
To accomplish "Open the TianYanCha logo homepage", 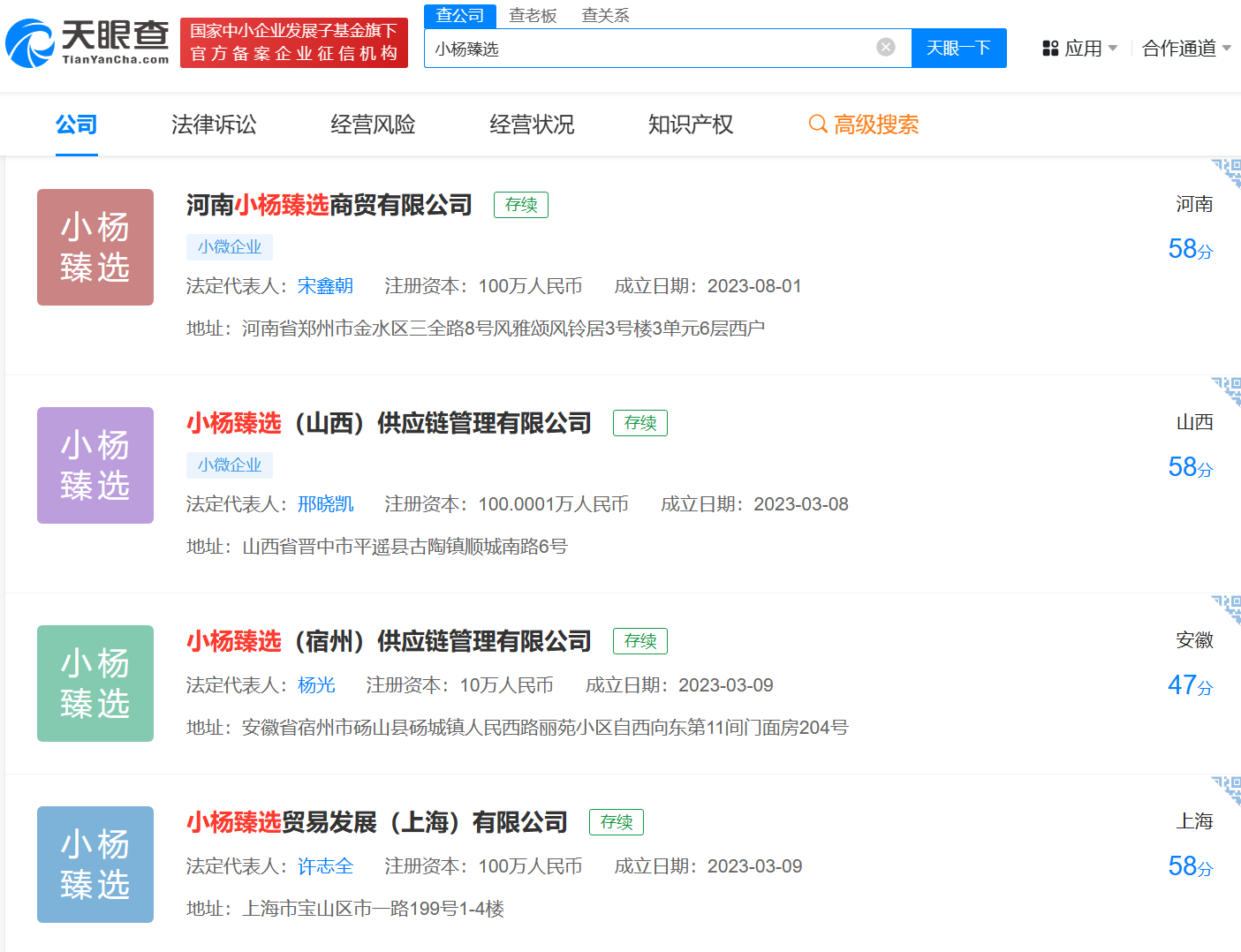I will pyautogui.click(x=87, y=43).
